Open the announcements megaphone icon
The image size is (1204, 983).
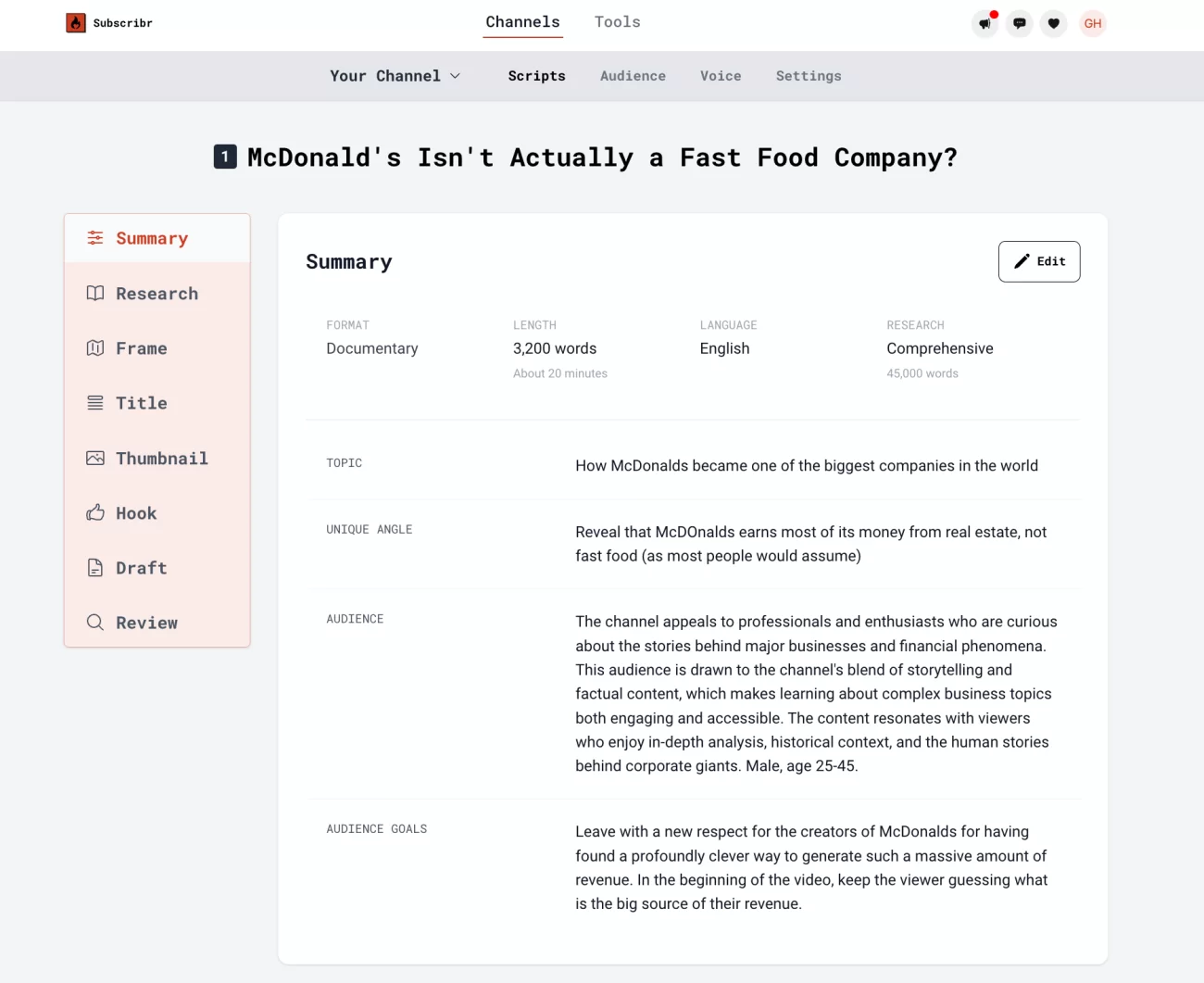(985, 23)
